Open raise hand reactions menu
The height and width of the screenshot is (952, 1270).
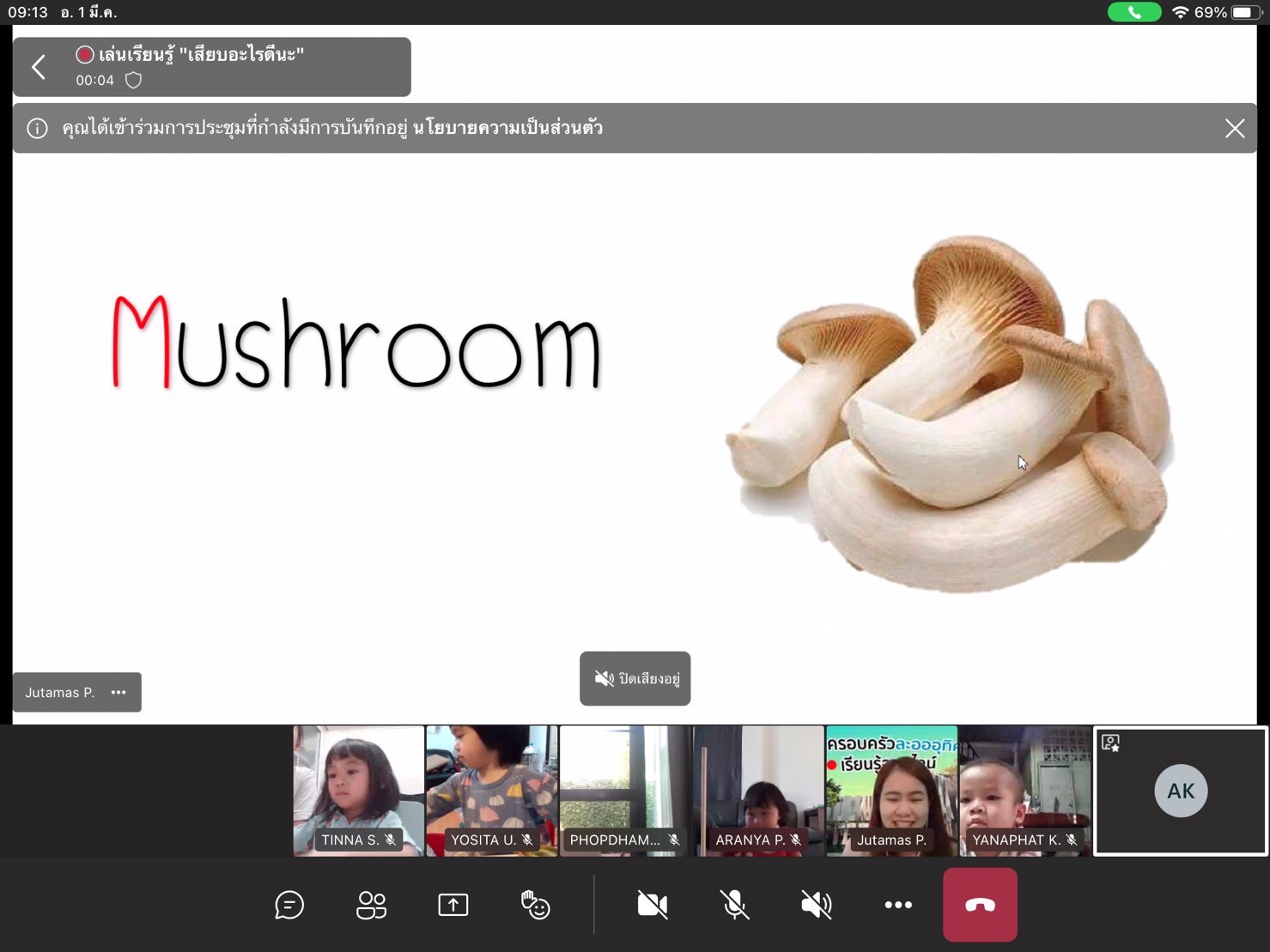pos(535,905)
